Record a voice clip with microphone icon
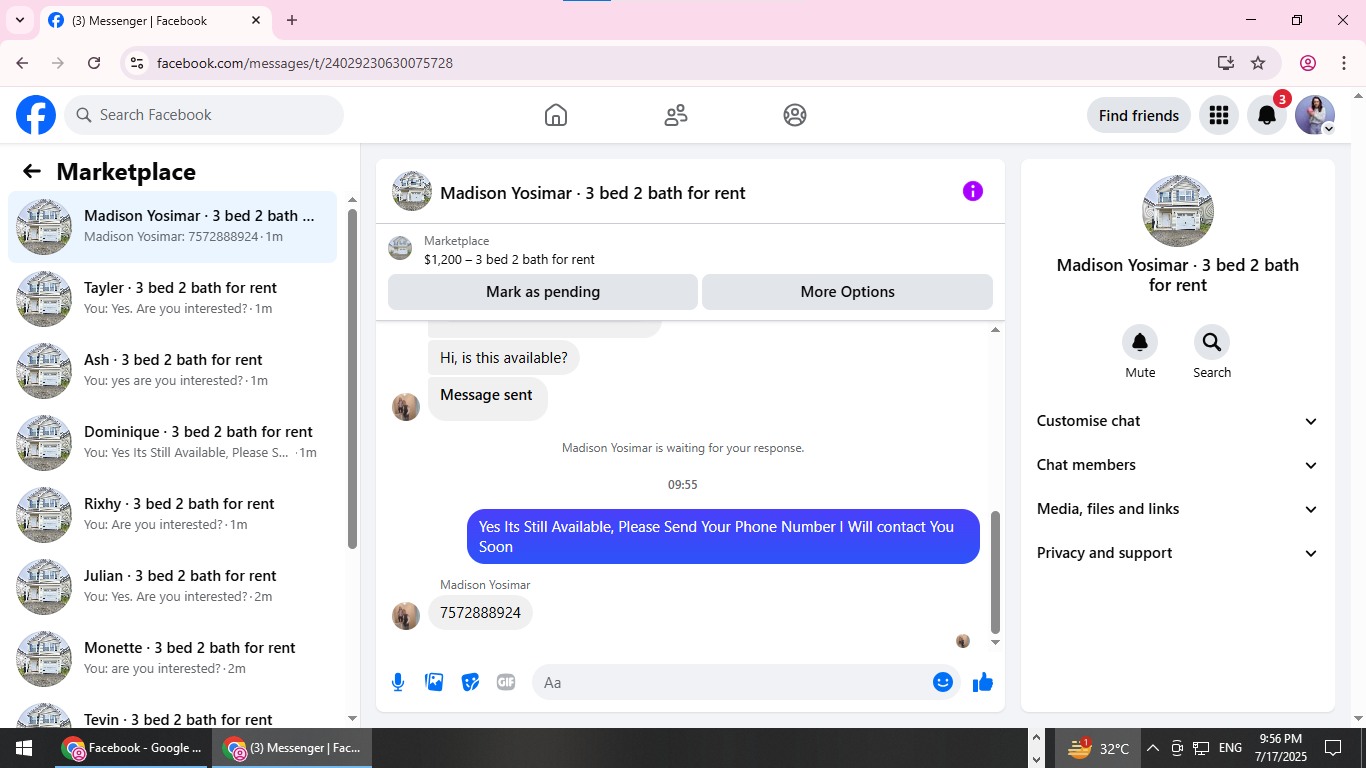Viewport: 1366px width, 768px height. tap(398, 682)
